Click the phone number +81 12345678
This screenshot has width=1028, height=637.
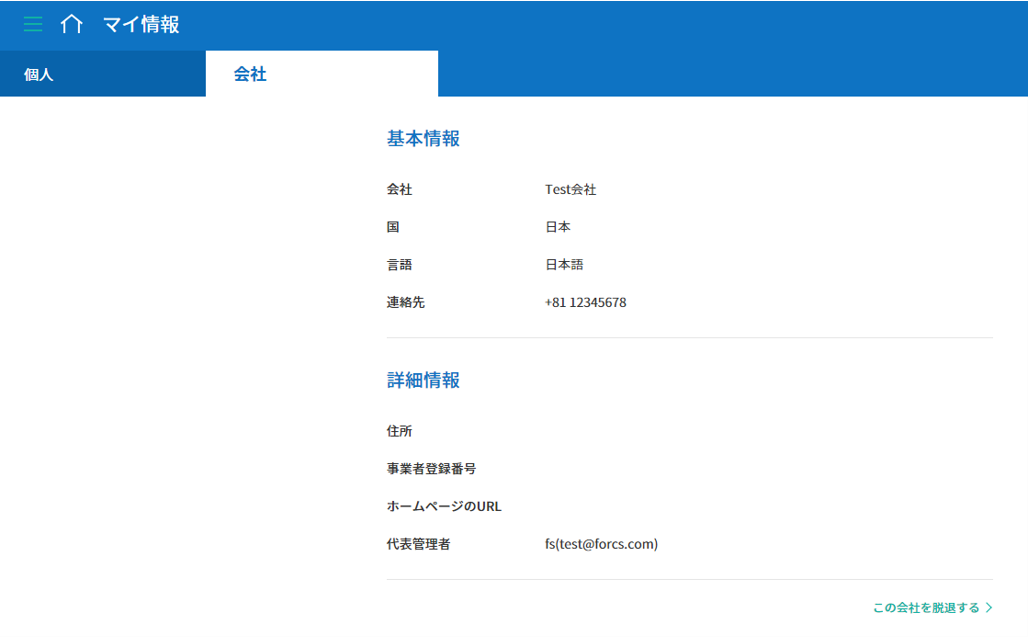[585, 302]
